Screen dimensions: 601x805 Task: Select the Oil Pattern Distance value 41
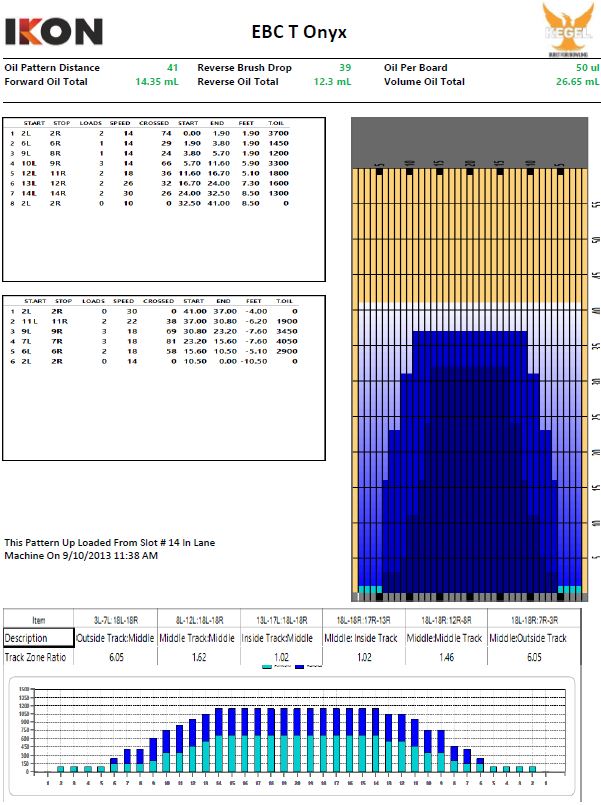coord(172,68)
